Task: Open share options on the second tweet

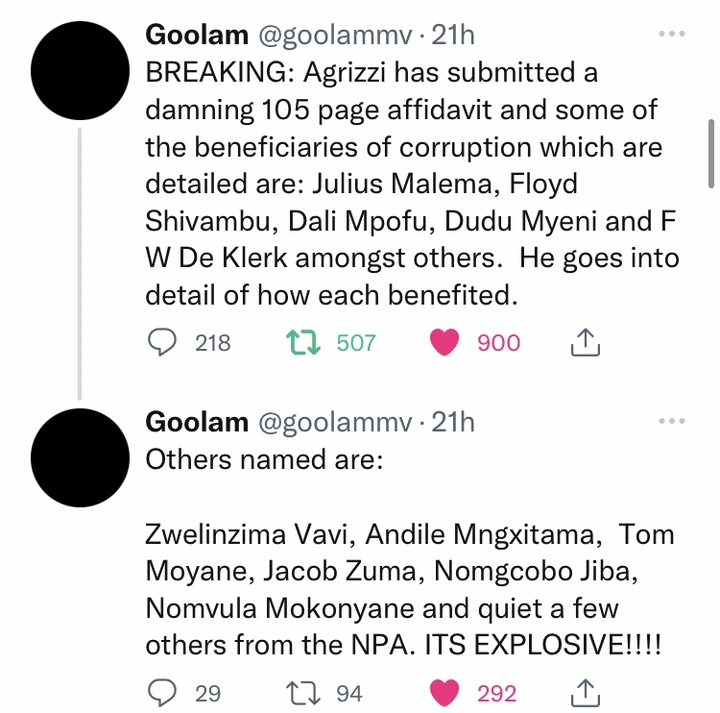Action: point(585,692)
